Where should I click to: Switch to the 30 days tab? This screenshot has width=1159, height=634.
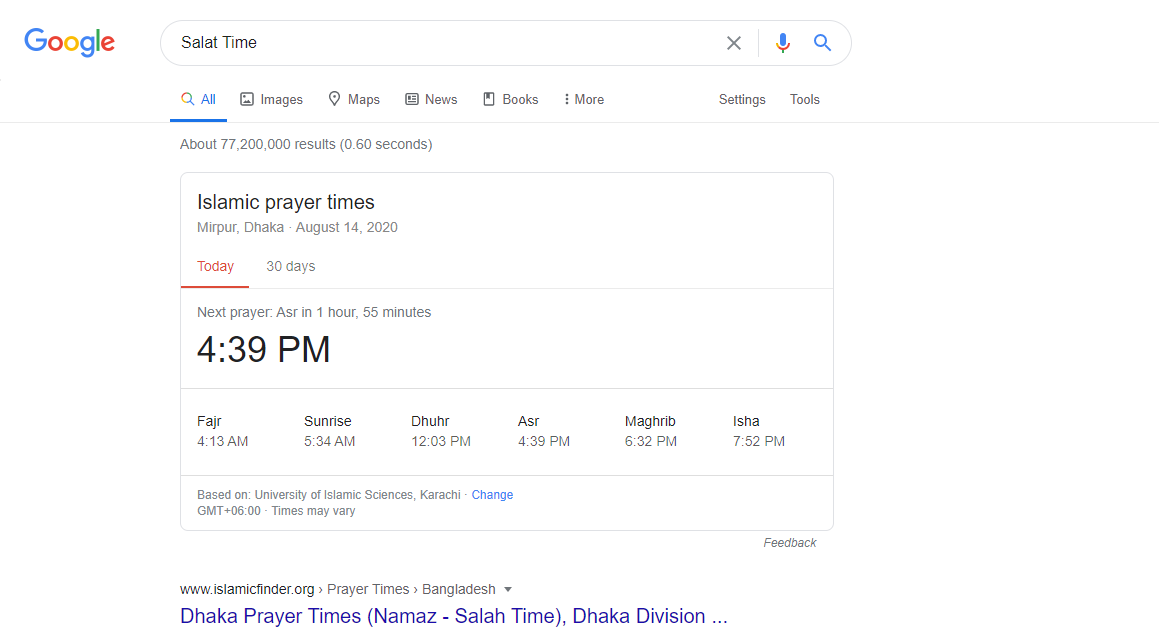[290, 267]
